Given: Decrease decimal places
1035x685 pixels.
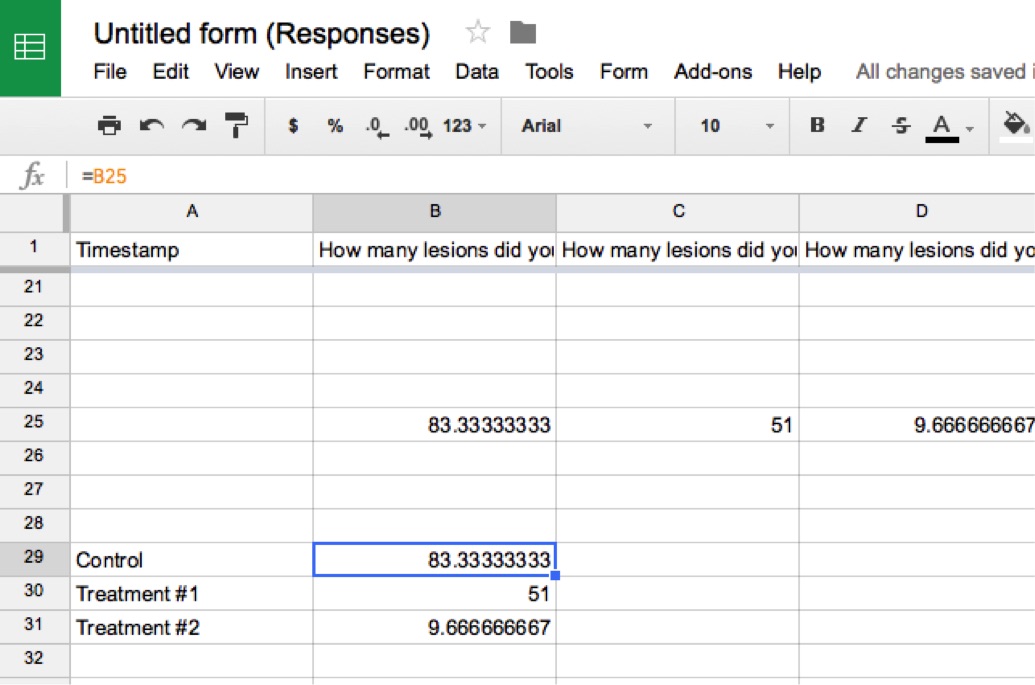Looking at the screenshot, I should point(376,126).
